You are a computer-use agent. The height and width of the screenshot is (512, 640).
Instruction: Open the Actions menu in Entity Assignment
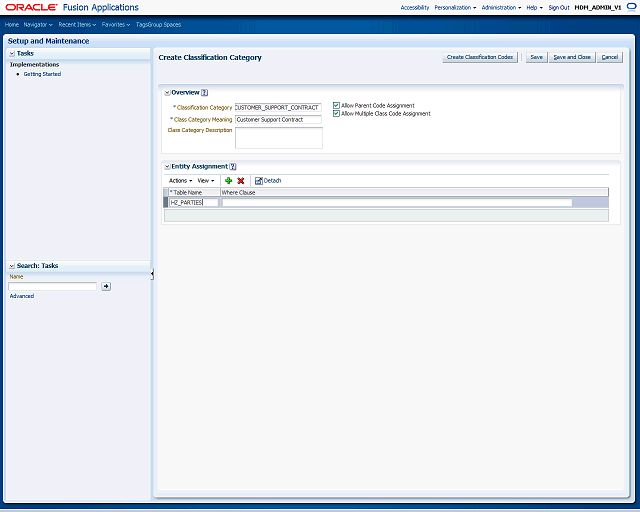coord(180,180)
